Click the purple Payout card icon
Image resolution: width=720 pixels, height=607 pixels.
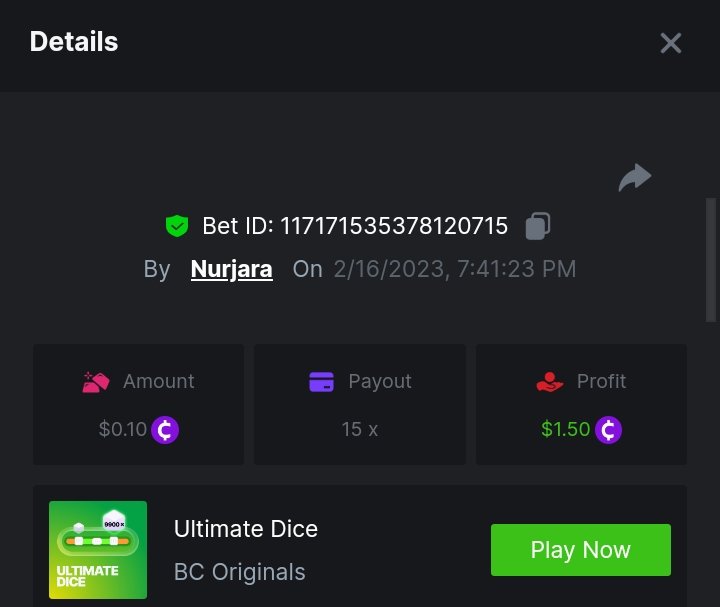click(x=321, y=382)
